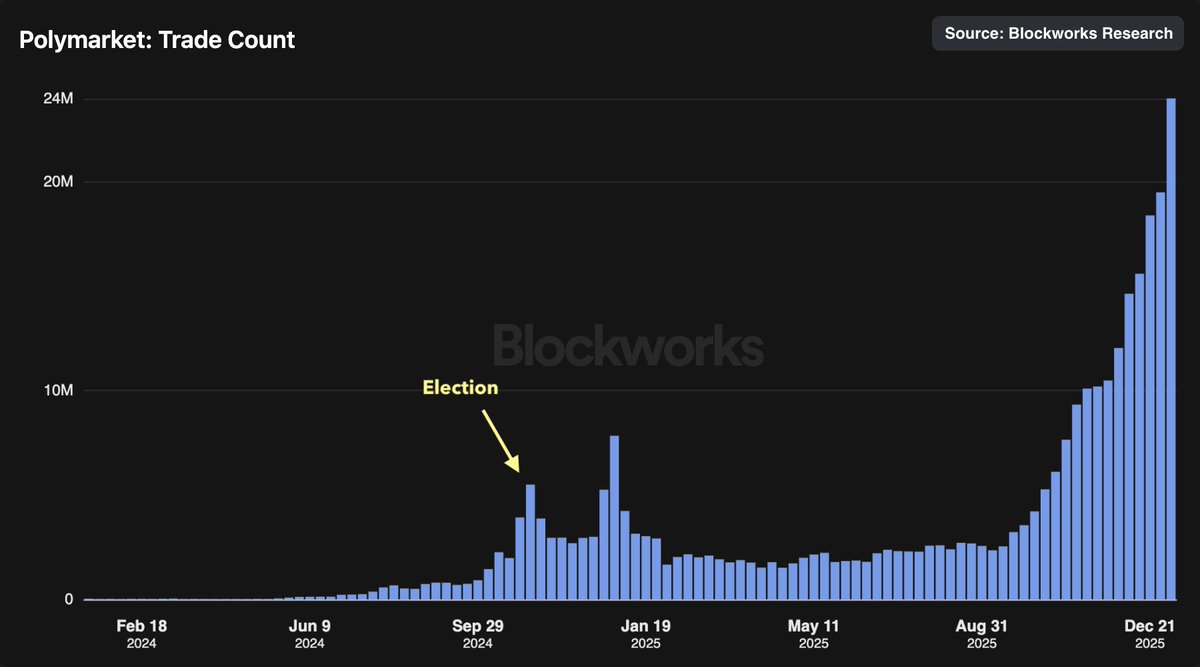1200x667 pixels.
Task: Click the second peak bar near 8M
Action: click(614, 518)
